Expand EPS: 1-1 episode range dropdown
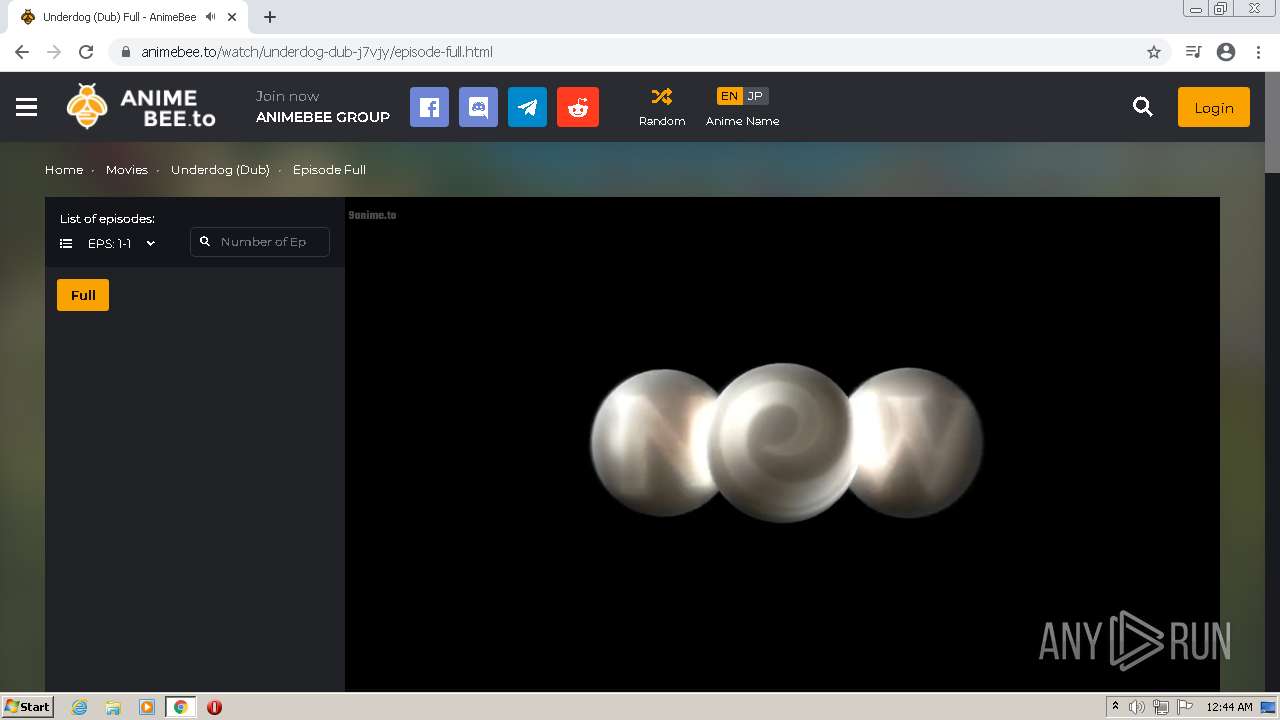The image size is (1280, 720). coord(121,243)
